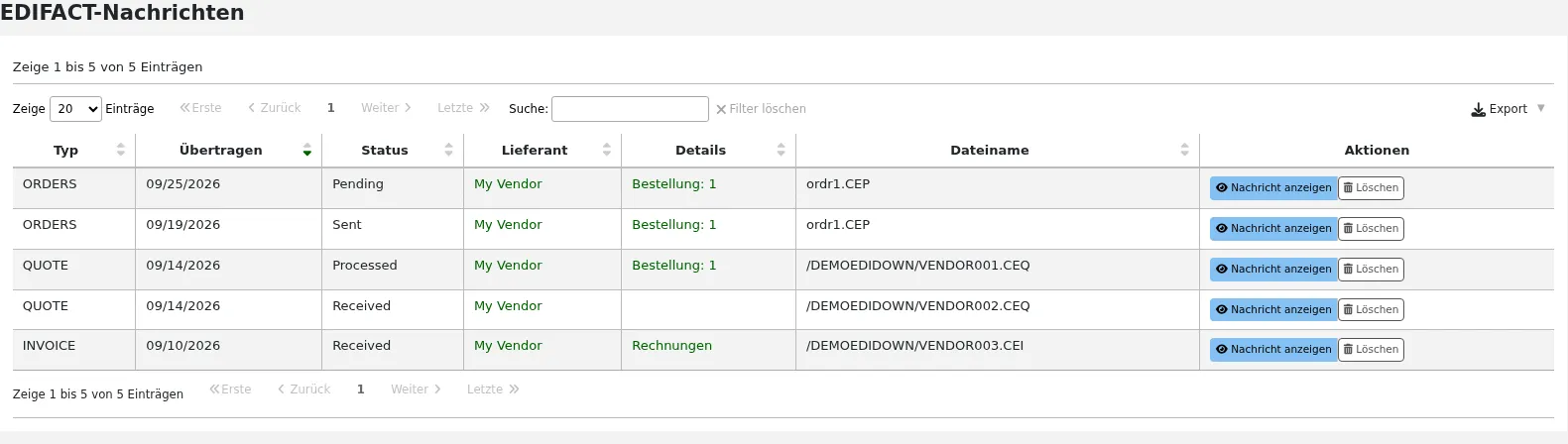1568x444 pixels.
Task: Clear filter with Filter löschen
Action: (761, 109)
